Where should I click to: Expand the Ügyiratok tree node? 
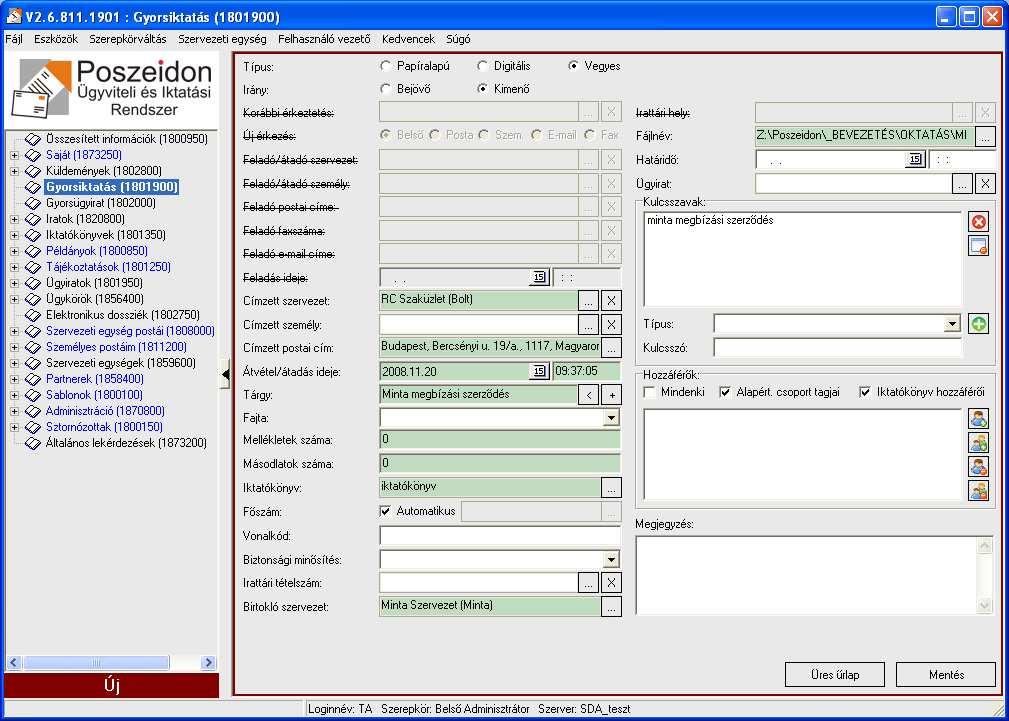tap(15, 283)
